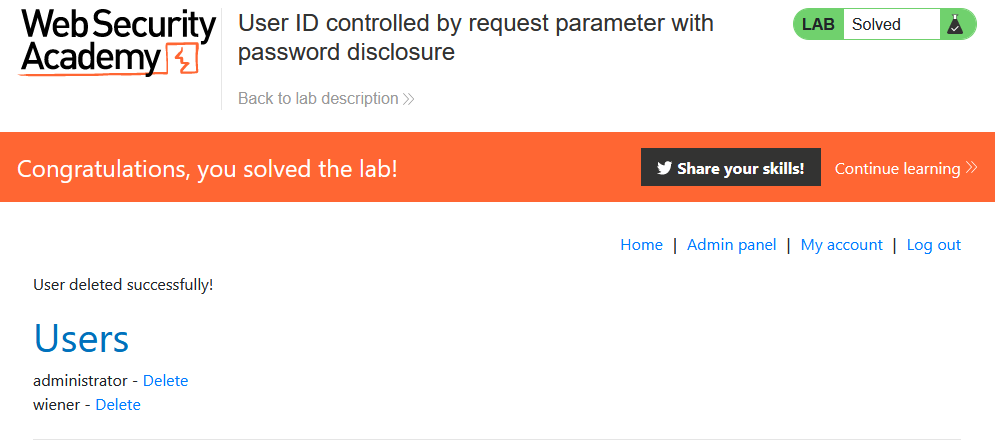Screen dimensions: 995x441
Task: Click the flask icon in lab status
Action: (955, 25)
